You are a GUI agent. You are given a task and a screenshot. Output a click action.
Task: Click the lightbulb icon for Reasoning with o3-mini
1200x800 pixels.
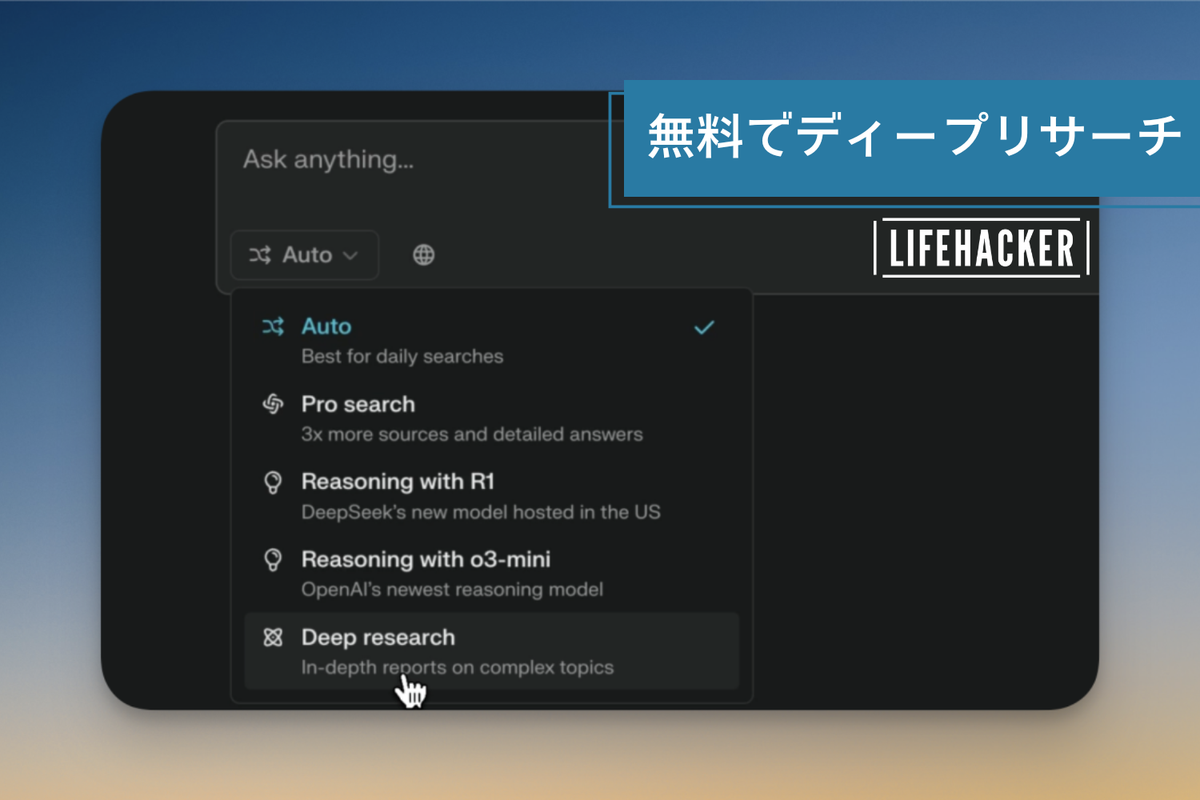[x=272, y=560]
